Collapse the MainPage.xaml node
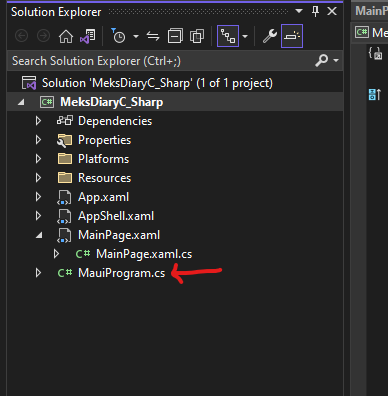388x396 pixels. point(39,235)
